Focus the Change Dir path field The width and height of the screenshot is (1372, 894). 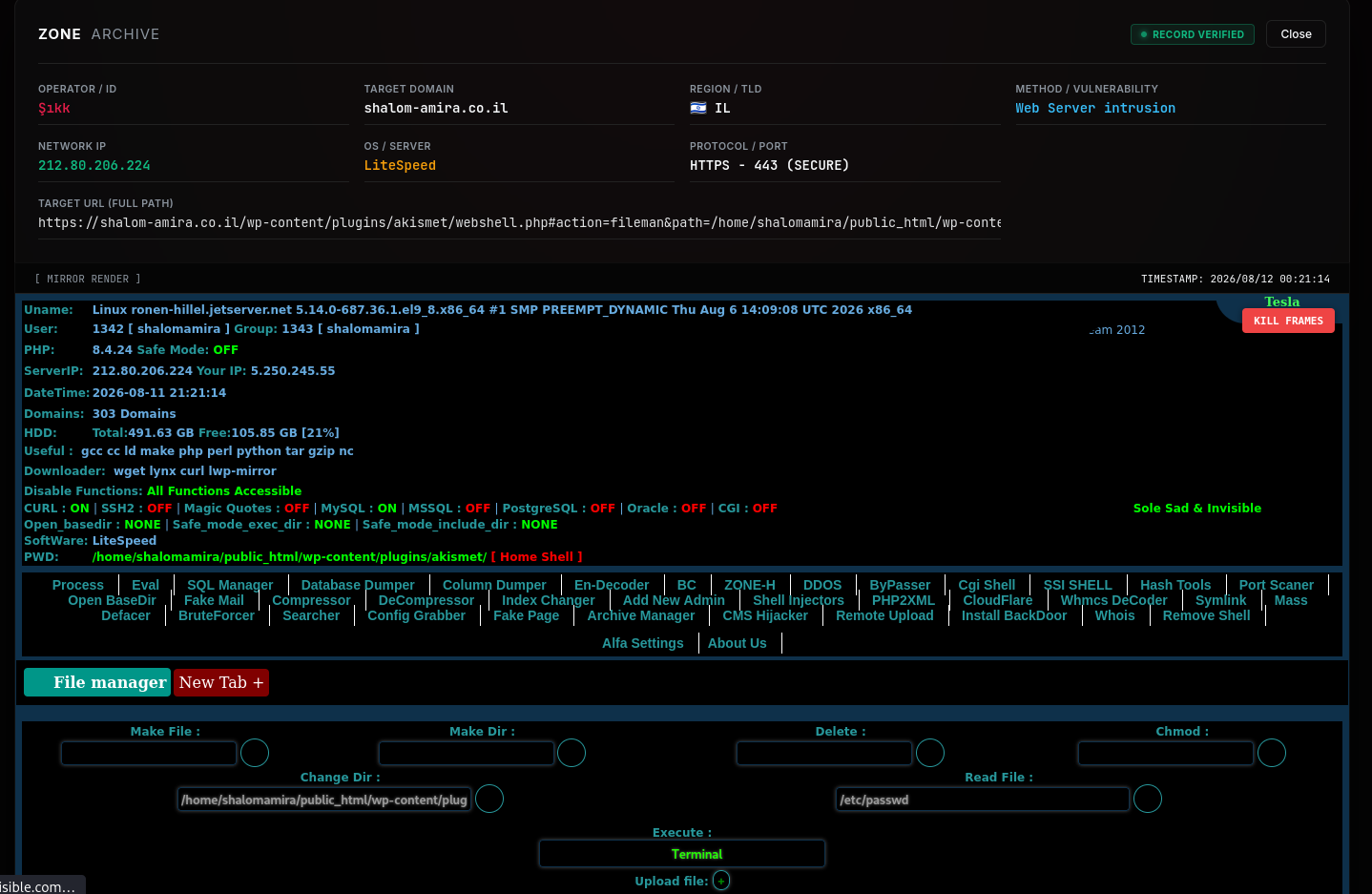324,800
